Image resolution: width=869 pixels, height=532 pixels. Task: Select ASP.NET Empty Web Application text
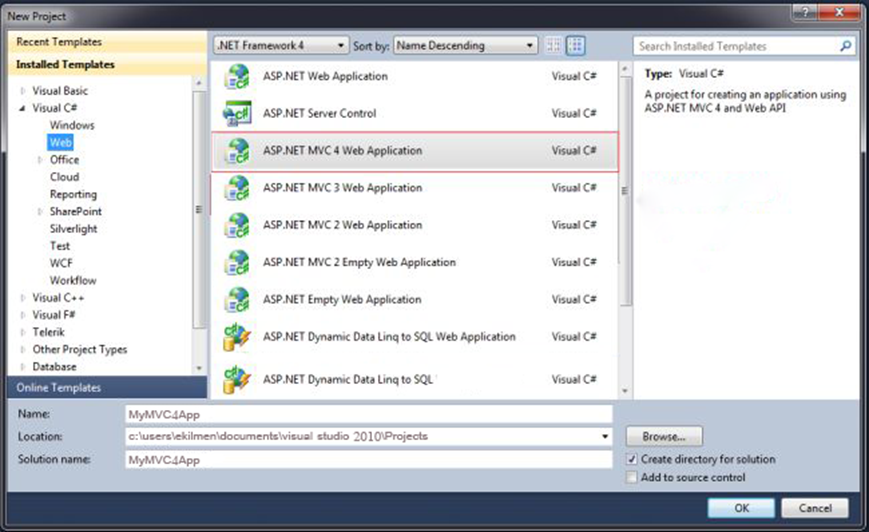click(x=342, y=299)
